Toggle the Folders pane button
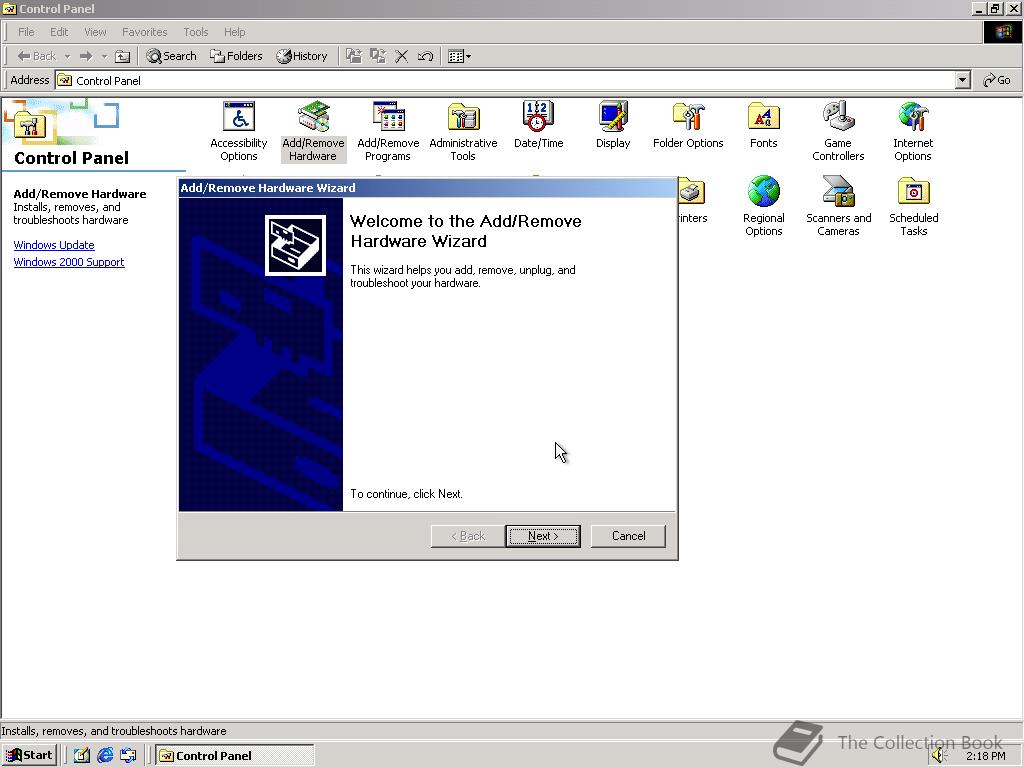Viewport: 1024px width, 768px height. (236, 56)
